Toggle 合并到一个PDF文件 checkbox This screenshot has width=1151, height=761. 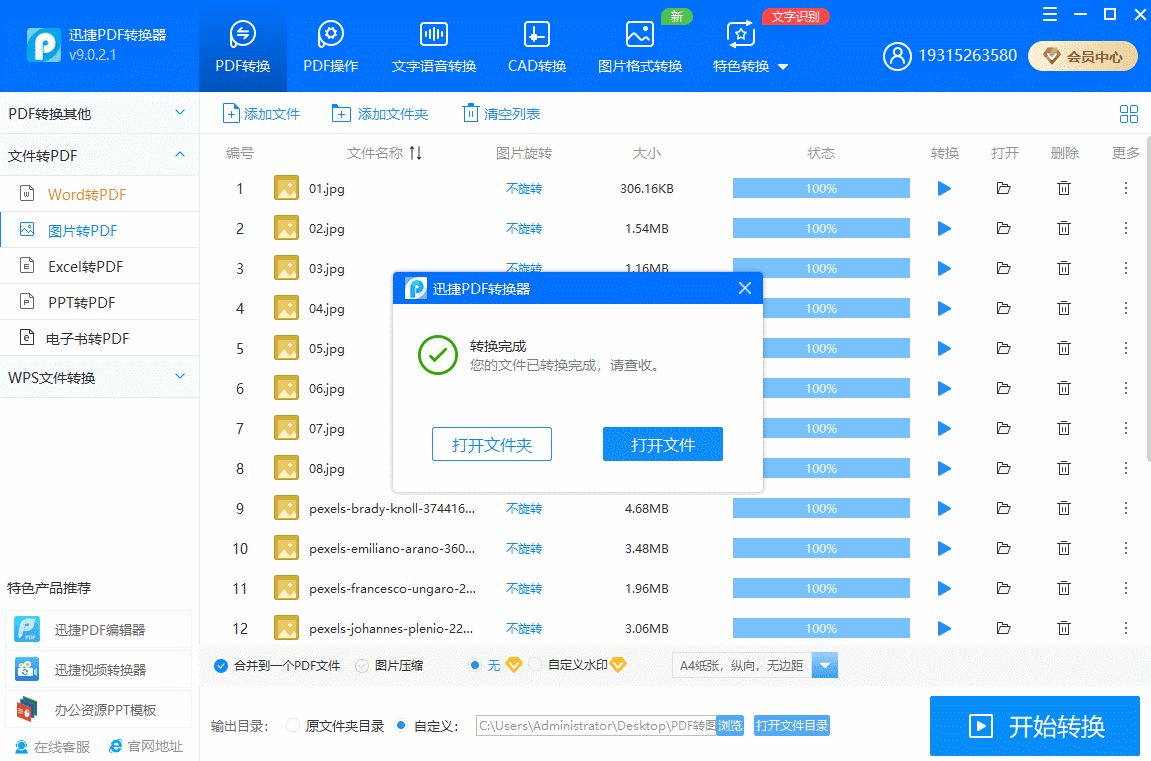click(x=220, y=666)
